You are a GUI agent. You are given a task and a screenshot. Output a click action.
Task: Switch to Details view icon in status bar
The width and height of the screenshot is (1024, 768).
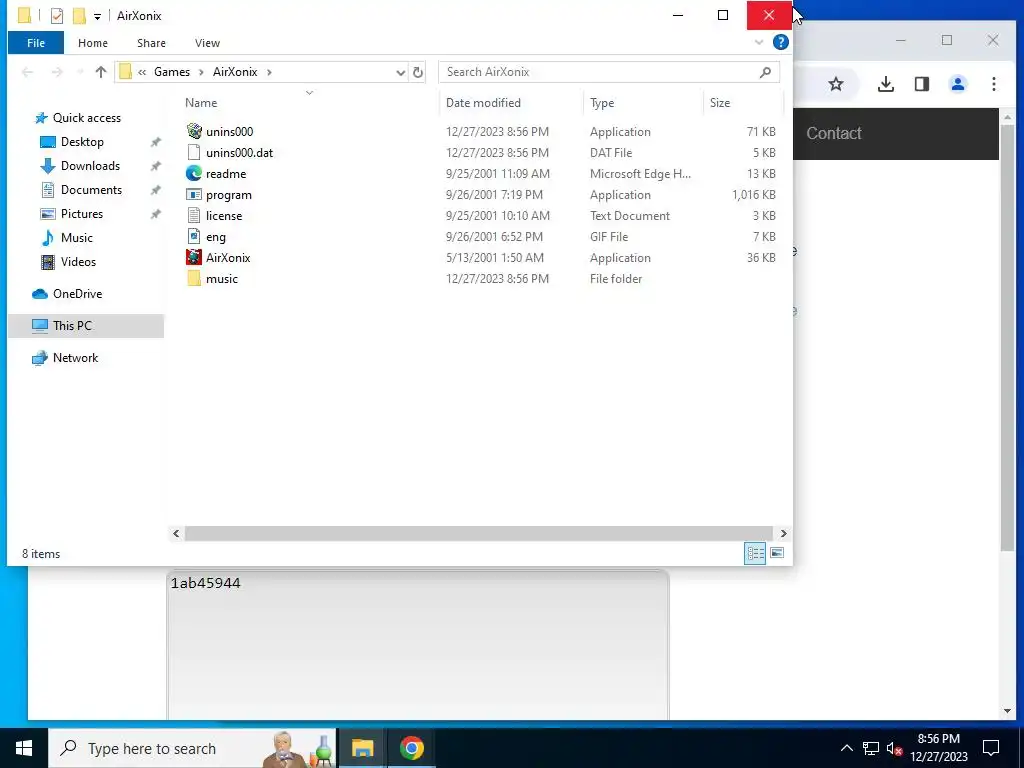click(x=755, y=553)
